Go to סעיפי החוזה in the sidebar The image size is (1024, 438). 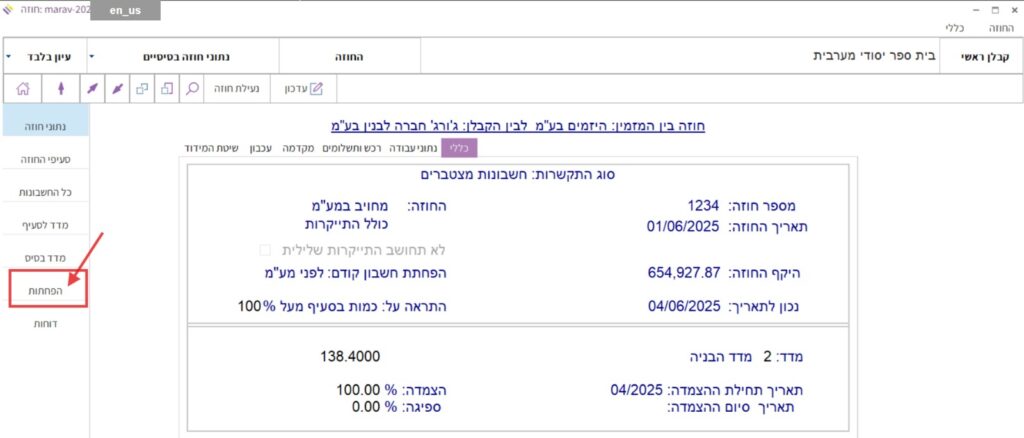45,158
